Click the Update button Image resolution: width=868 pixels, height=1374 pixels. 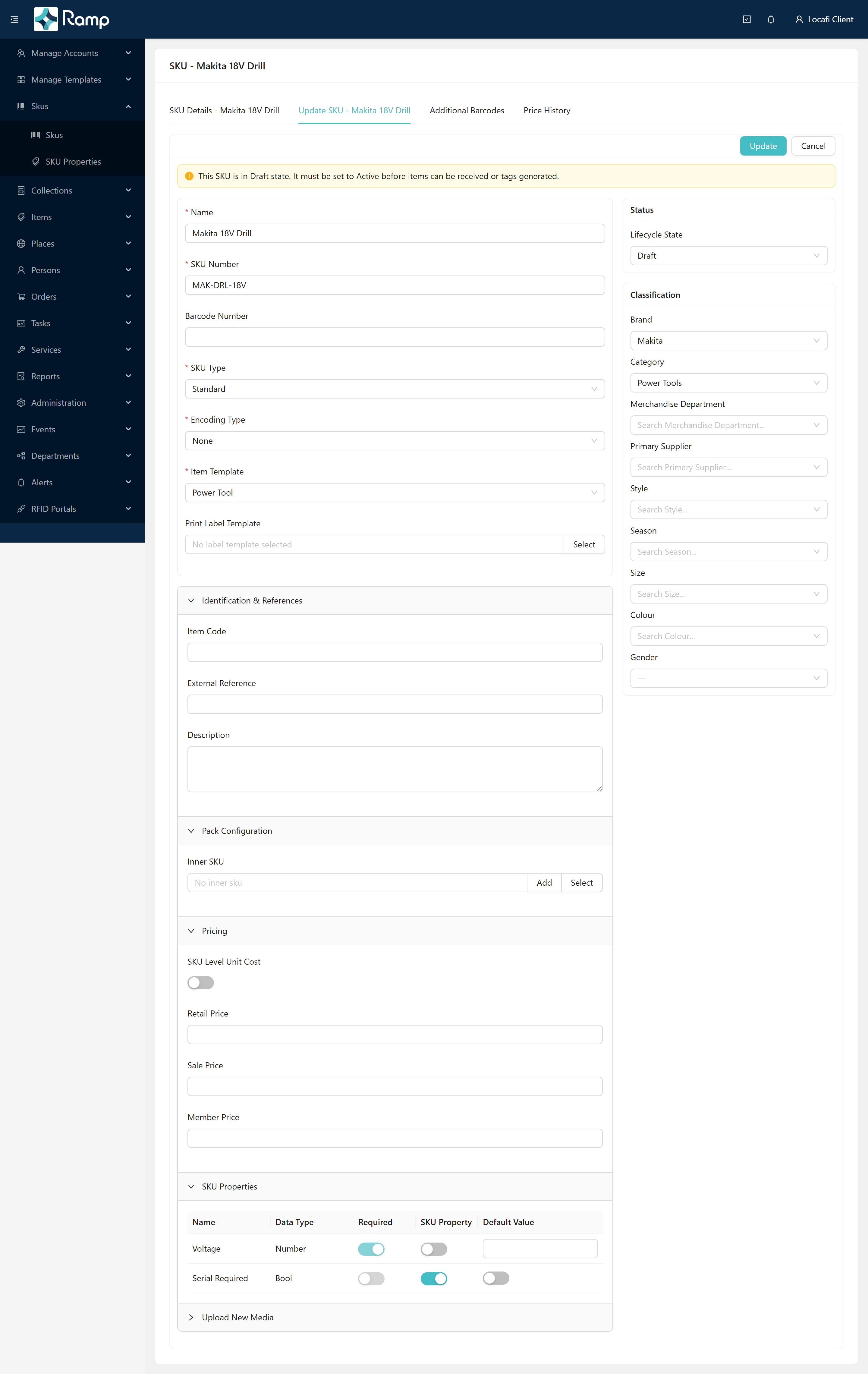click(763, 146)
